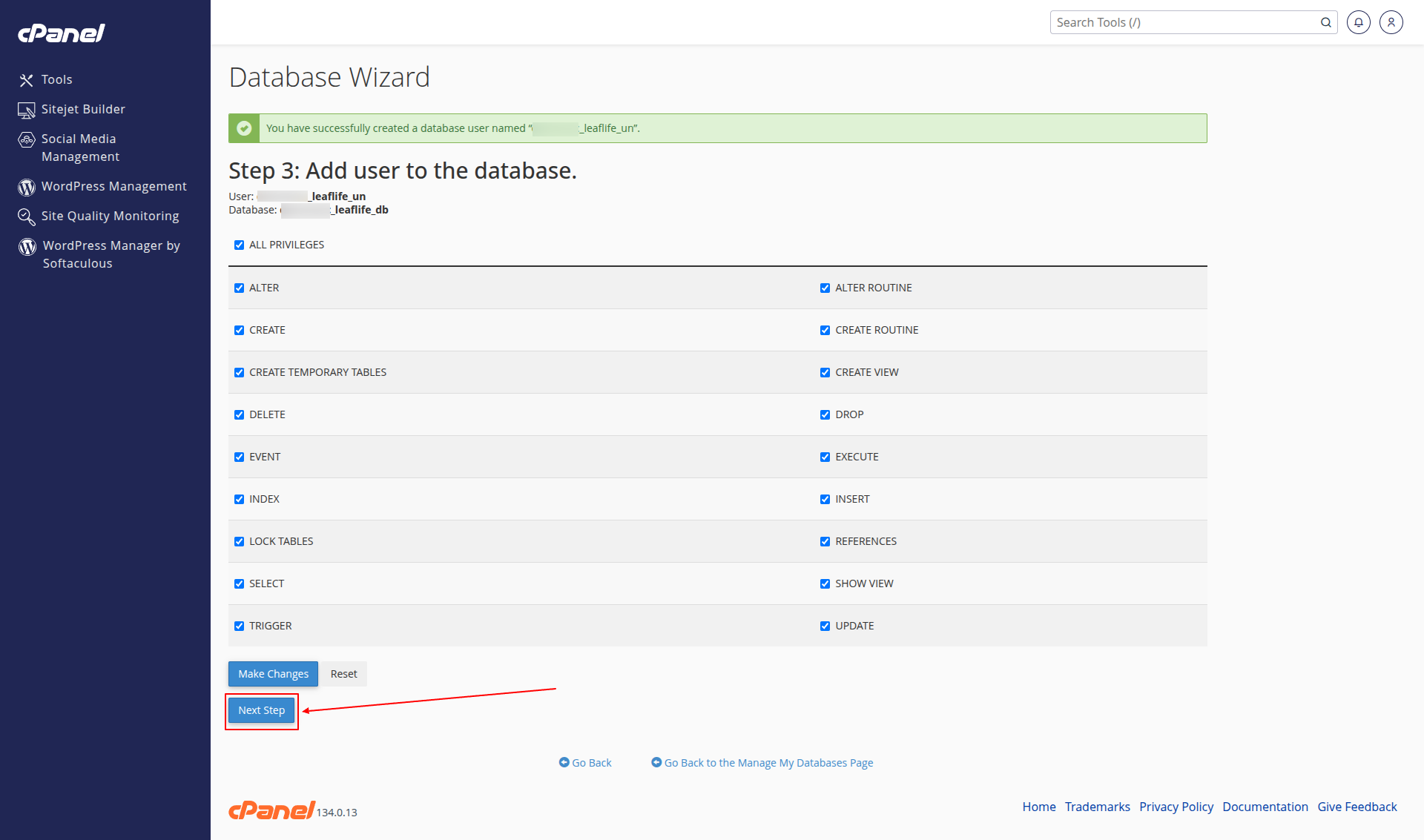Go to Social Media Management

(80, 148)
